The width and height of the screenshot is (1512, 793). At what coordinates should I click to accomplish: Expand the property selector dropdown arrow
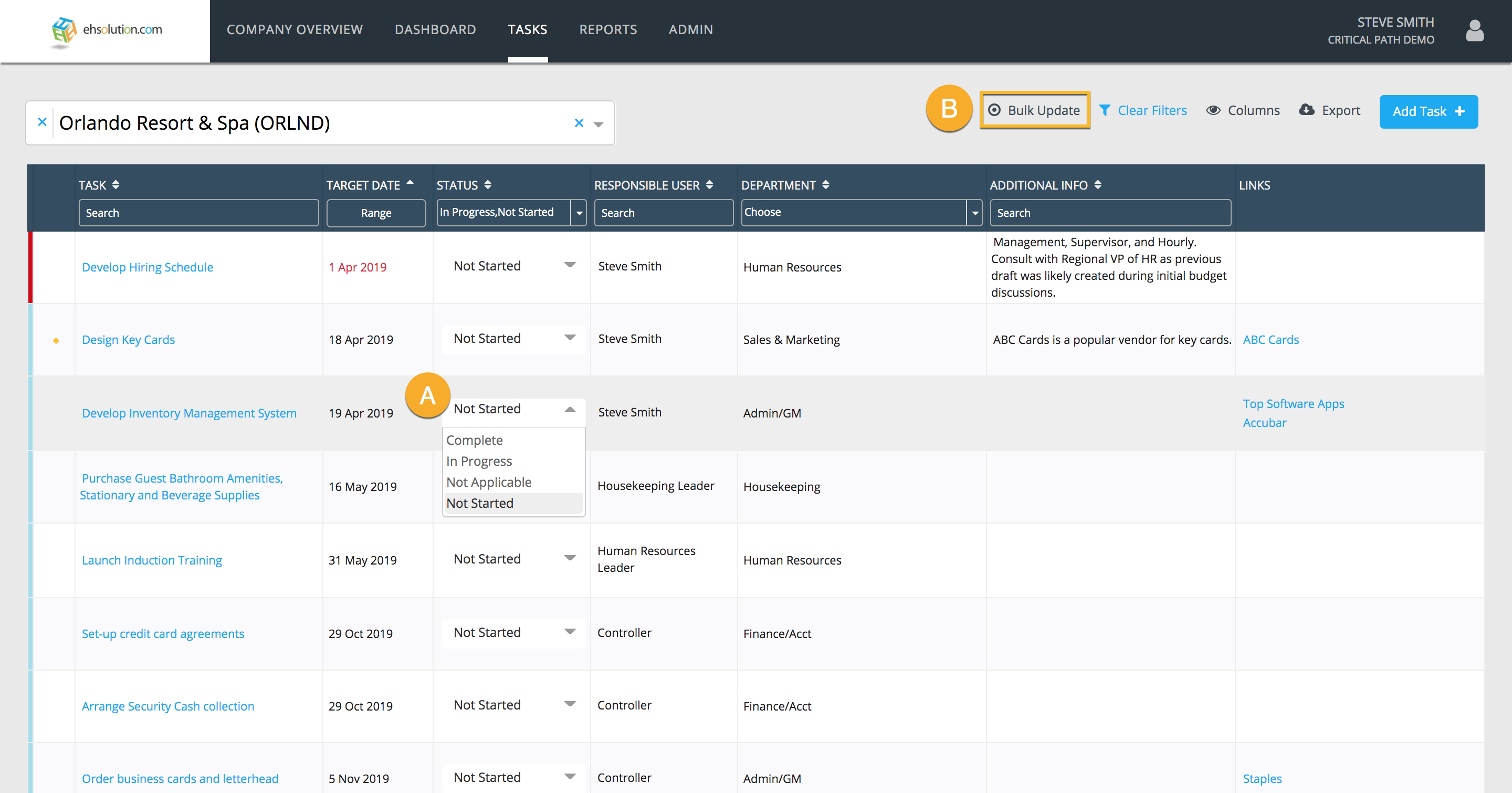(x=598, y=124)
